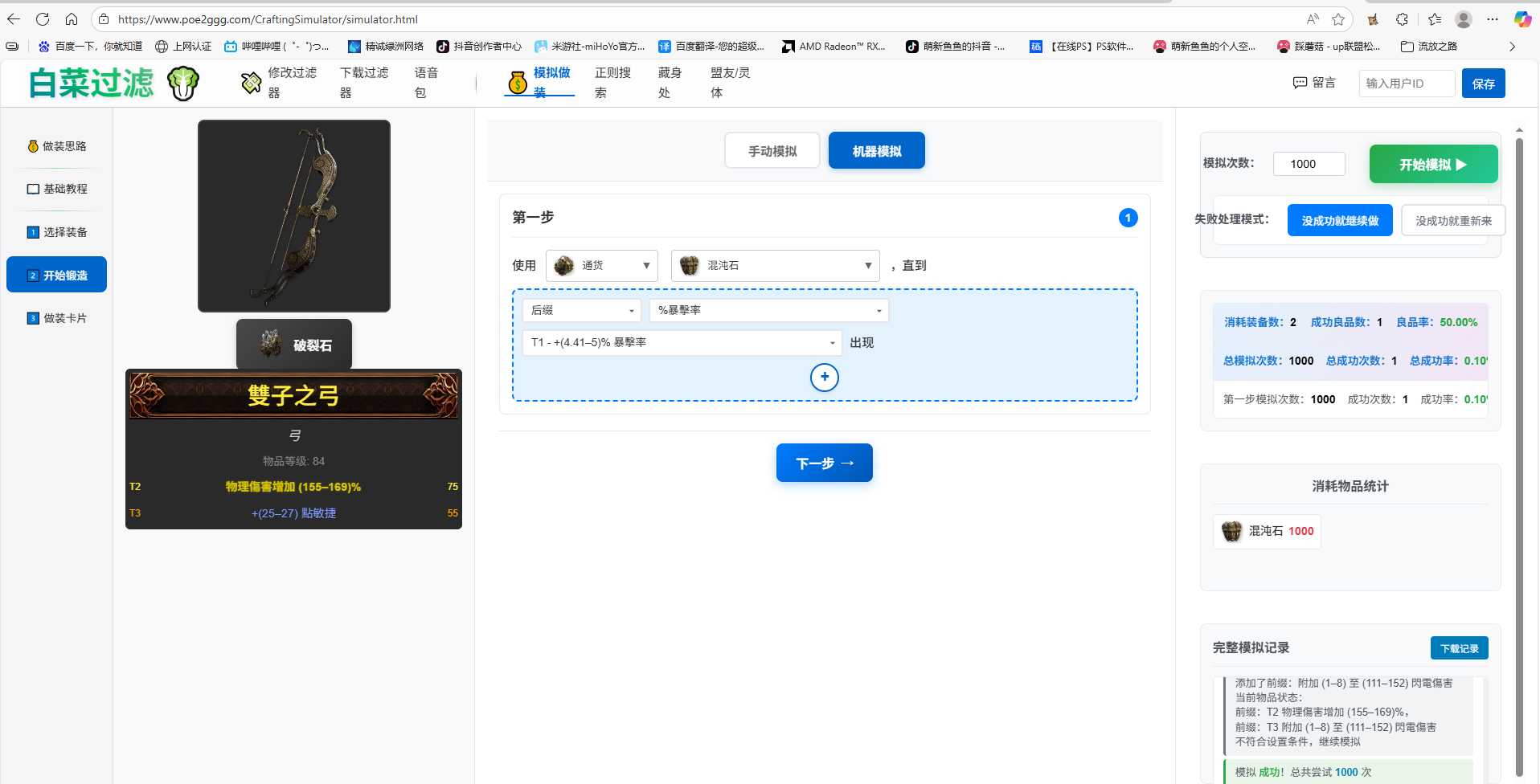The image size is (1540, 784).
Task: Click the 白菜过滤 site title
Action: pyautogui.click(x=91, y=83)
